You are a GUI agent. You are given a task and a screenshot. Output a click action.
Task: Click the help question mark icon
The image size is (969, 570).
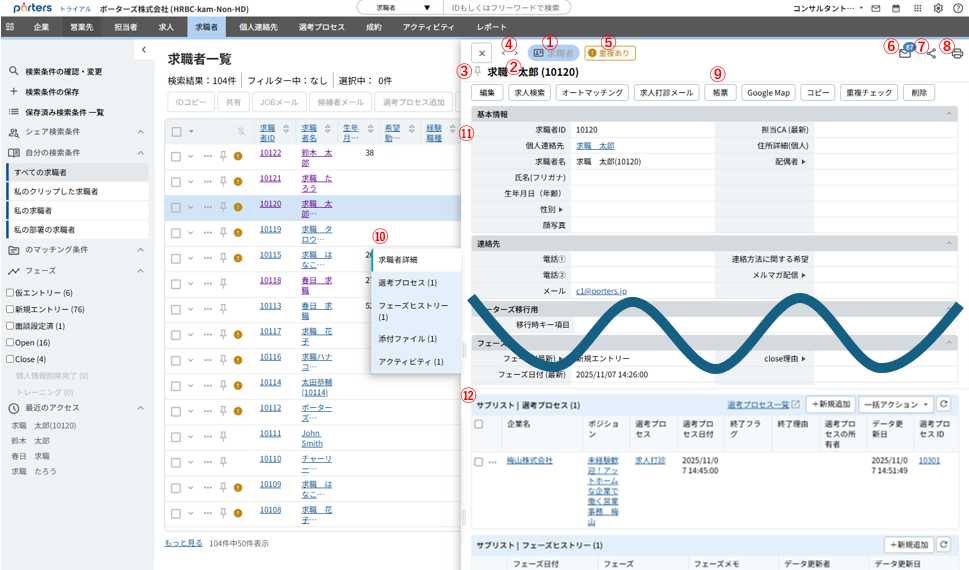click(958, 8)
